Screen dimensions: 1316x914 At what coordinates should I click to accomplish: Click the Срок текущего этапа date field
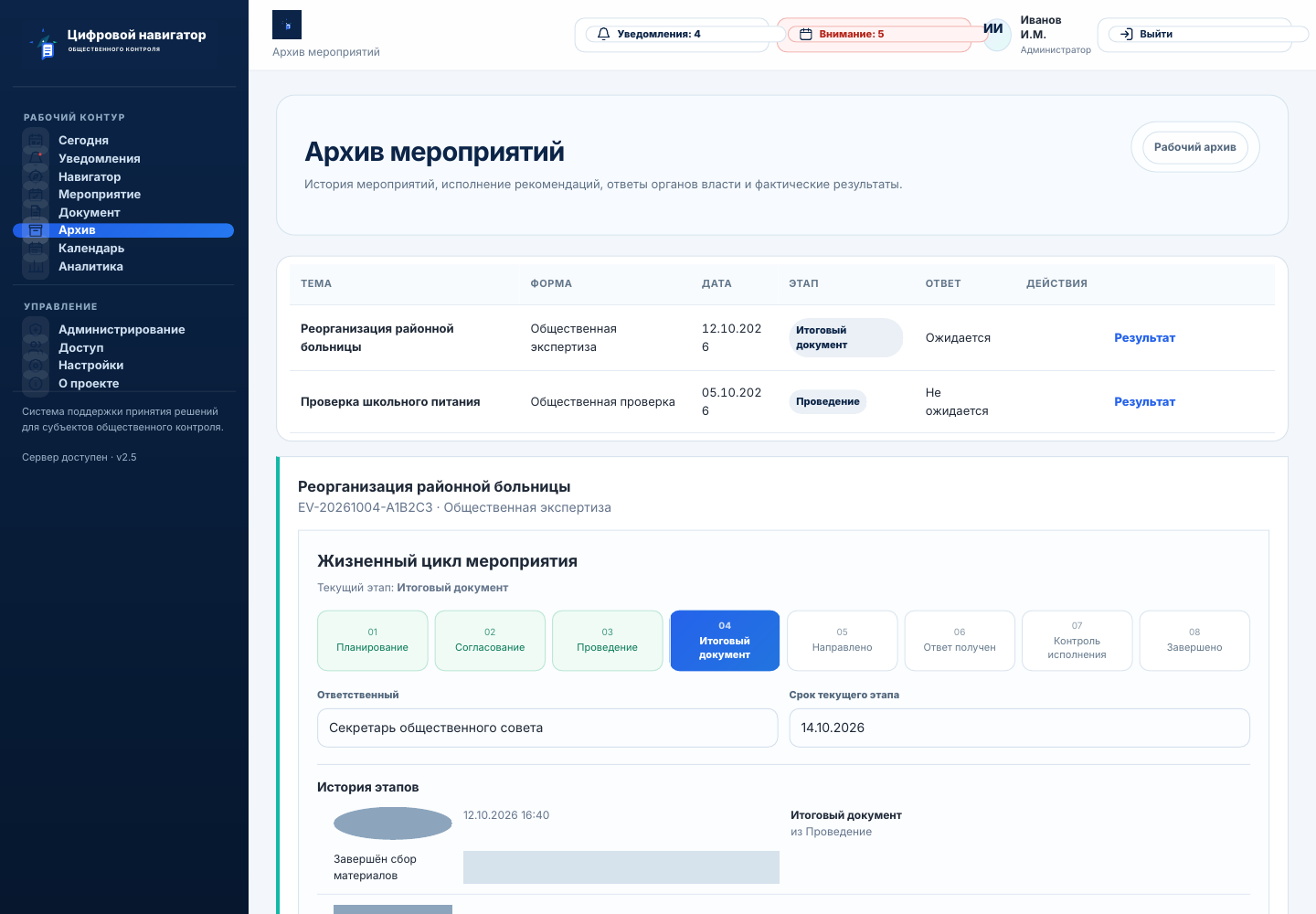coord(1019,728)
